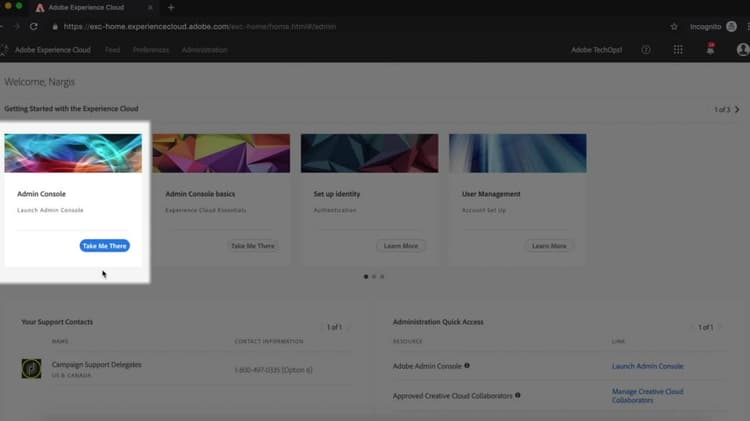The width and height of the screenshot is (750, 421).
Task: Open the Preferences menu item
Action: tap(151, 50)
